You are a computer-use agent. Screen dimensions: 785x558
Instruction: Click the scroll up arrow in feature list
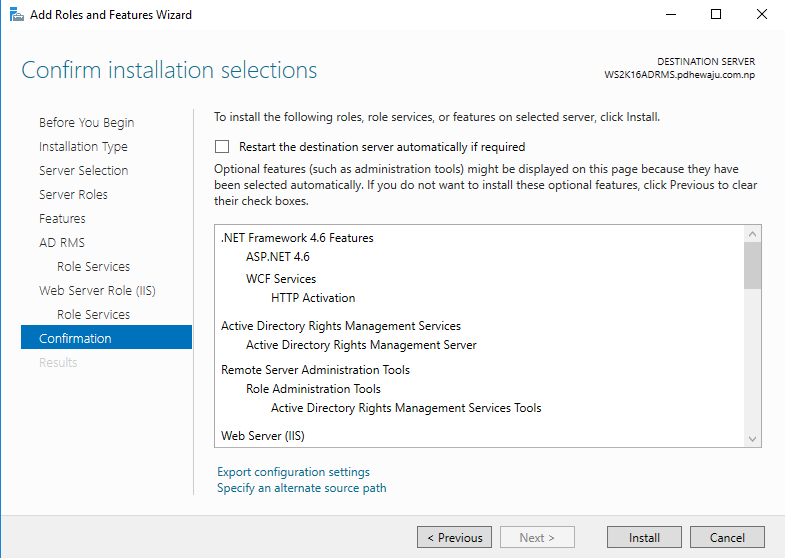point(752,234)
